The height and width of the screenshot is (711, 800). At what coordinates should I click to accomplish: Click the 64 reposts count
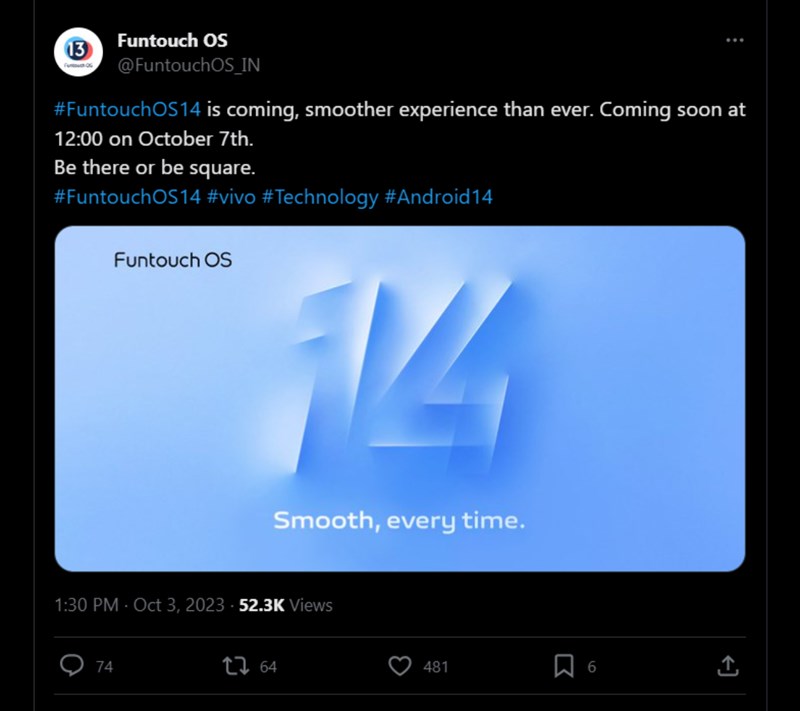[268, 667]
